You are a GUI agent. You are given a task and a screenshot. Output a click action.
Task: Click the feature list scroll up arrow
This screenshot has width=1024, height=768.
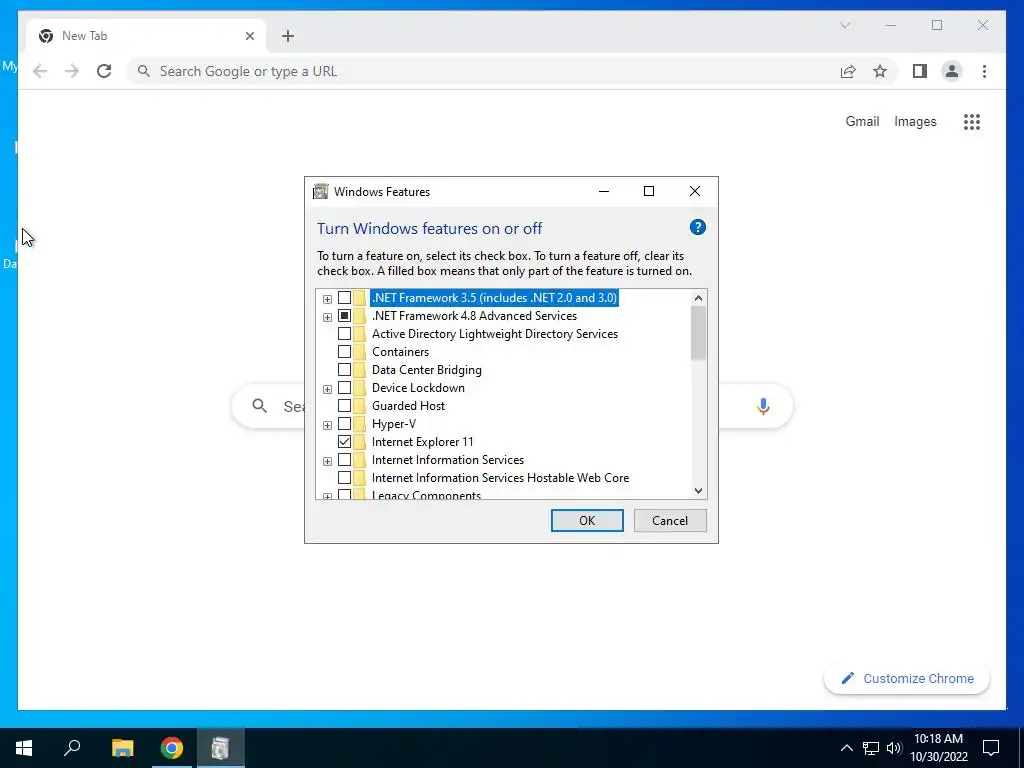point(698,298)
